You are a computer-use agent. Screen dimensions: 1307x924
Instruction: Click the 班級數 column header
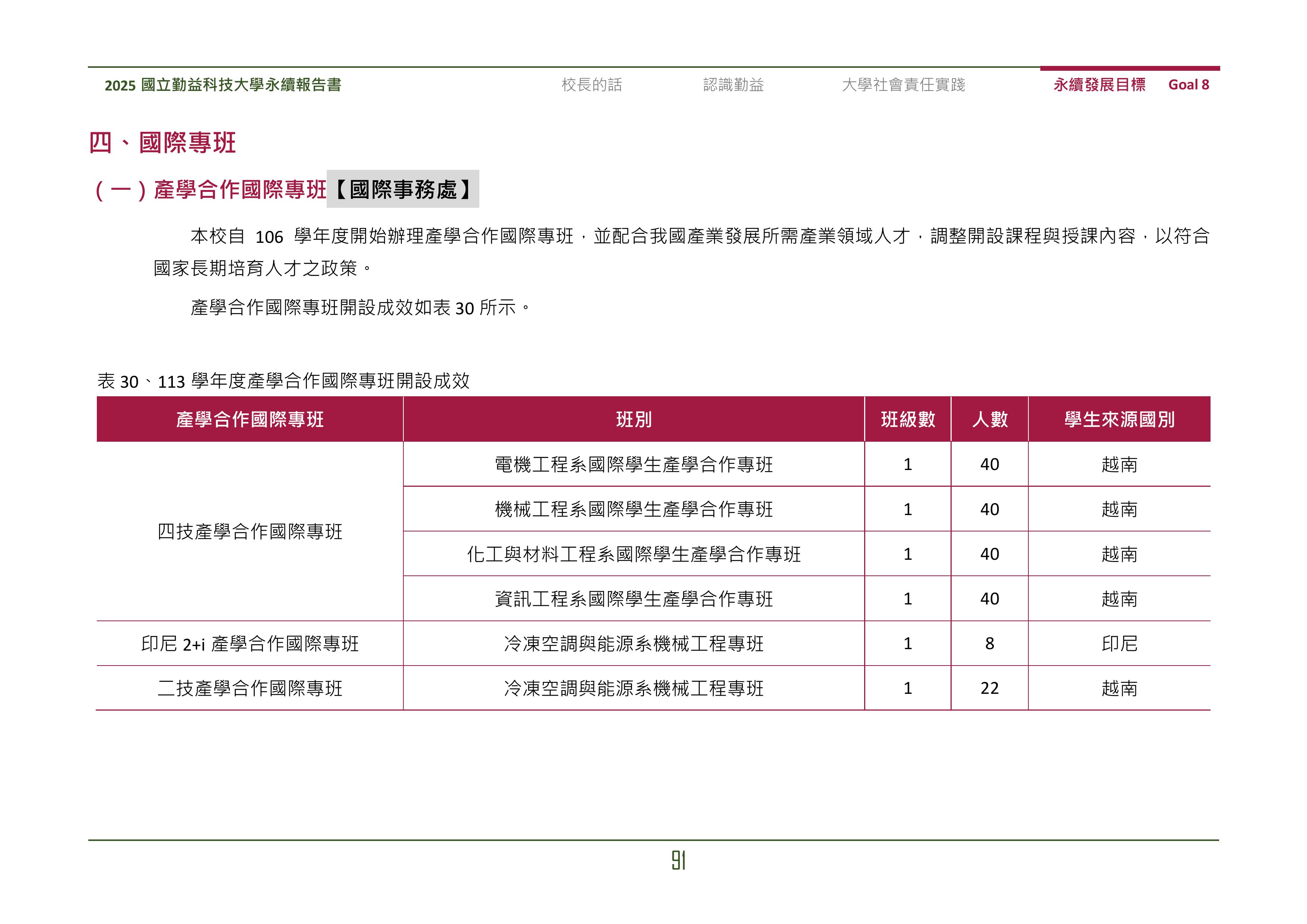click(907, 420)
